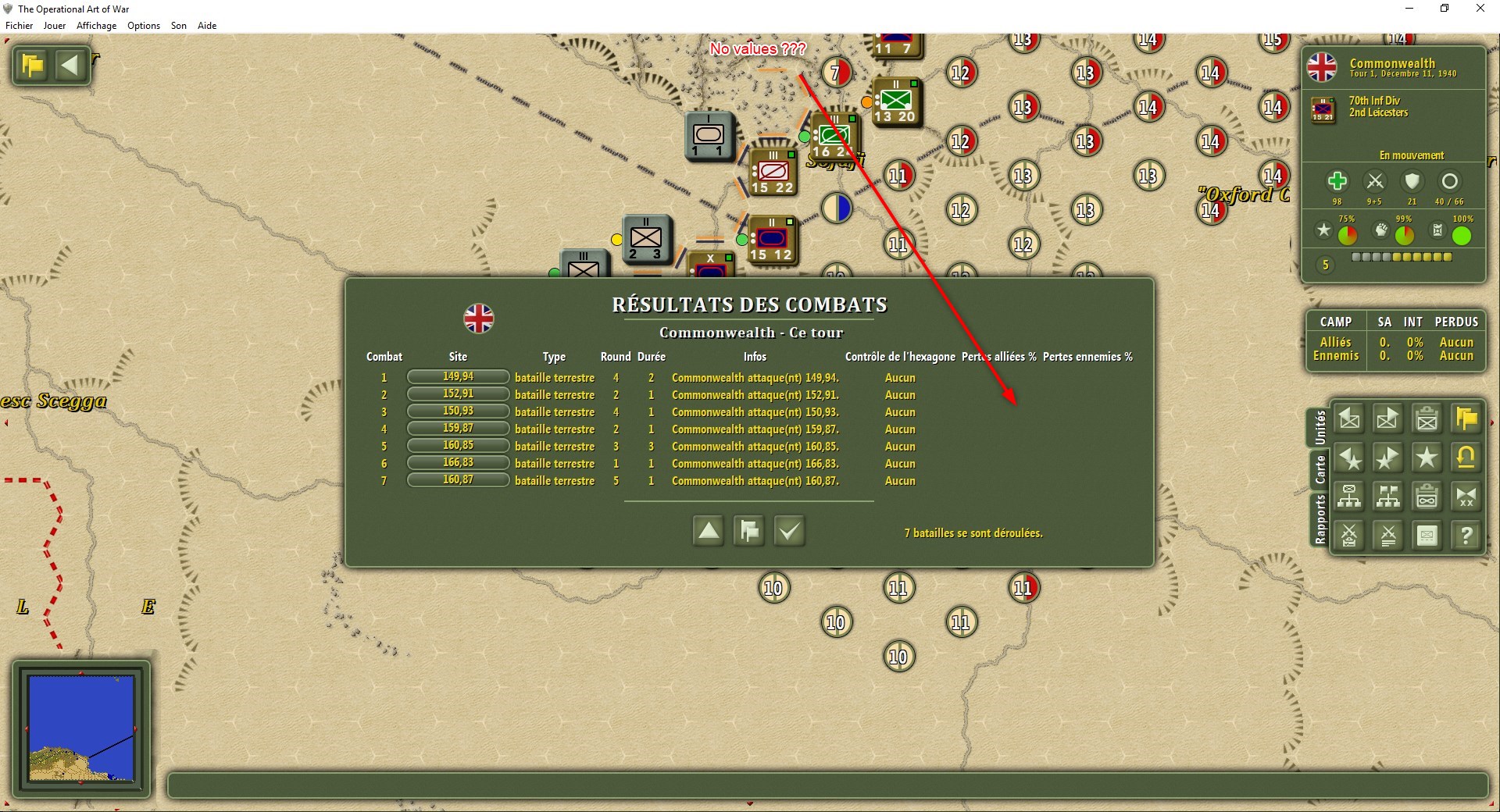
Task: Select the gray tank unit marked 1 1
Action: point(709,136)
